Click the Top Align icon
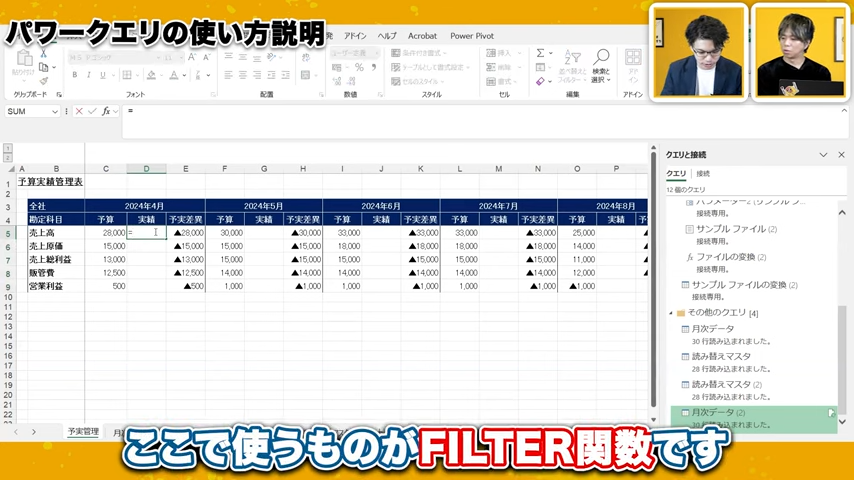 coord(229,57)
